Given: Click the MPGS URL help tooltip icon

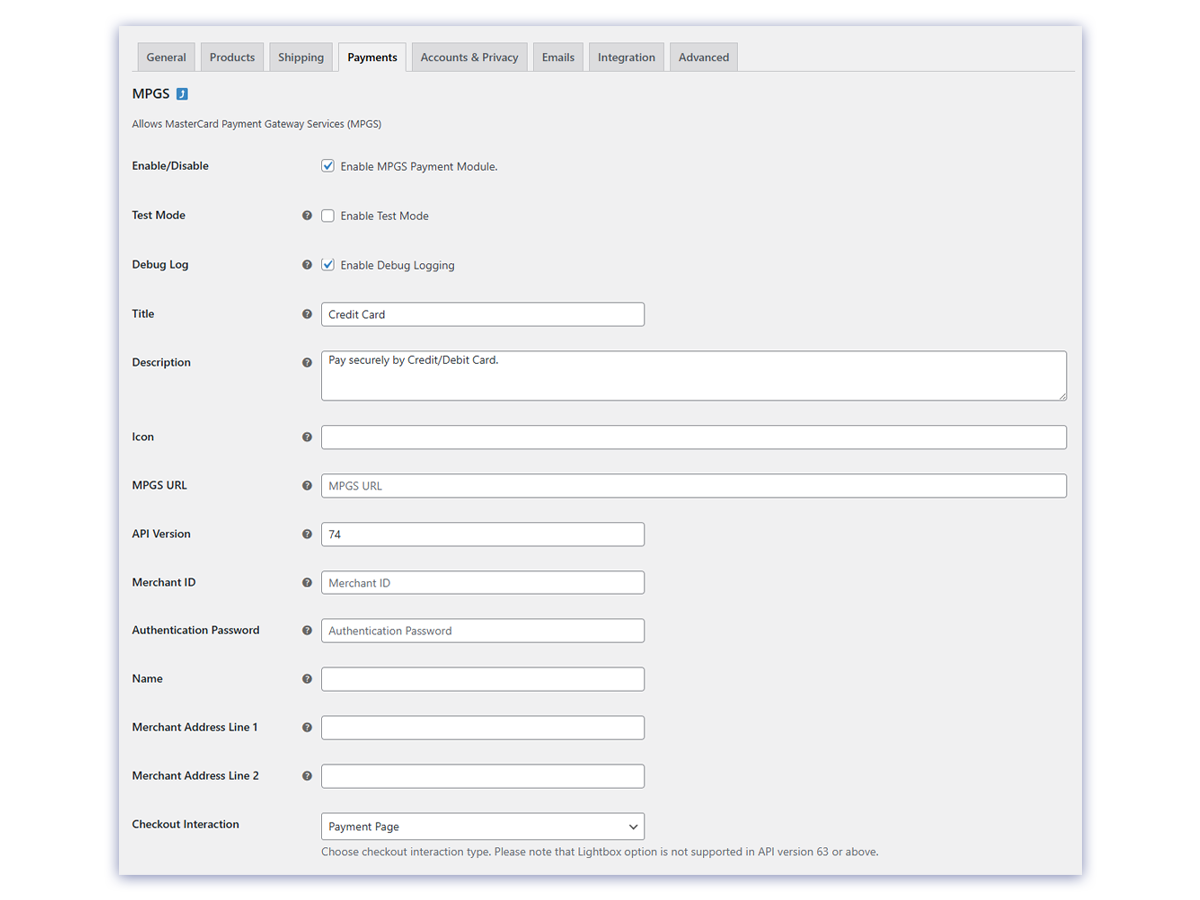Looking at the screenshot, I should coord(307,485).
